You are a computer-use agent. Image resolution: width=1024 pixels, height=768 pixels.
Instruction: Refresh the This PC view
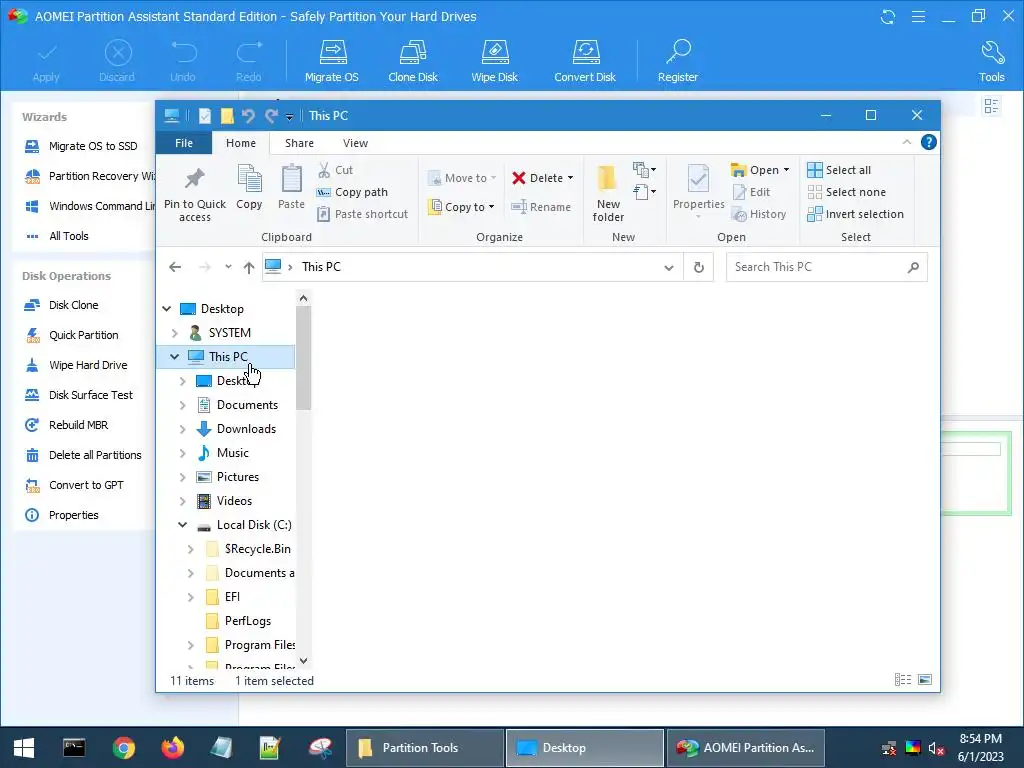point(699,267)
